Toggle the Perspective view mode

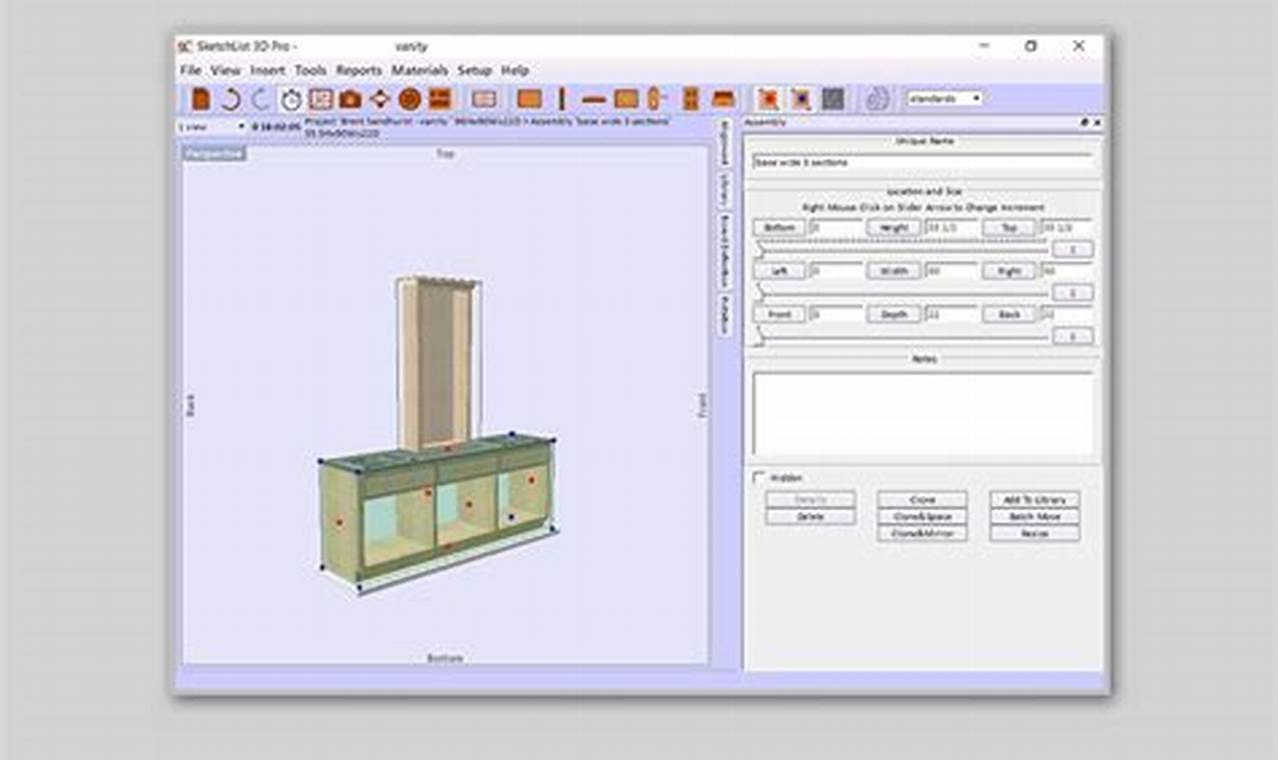tap(214, 153)
